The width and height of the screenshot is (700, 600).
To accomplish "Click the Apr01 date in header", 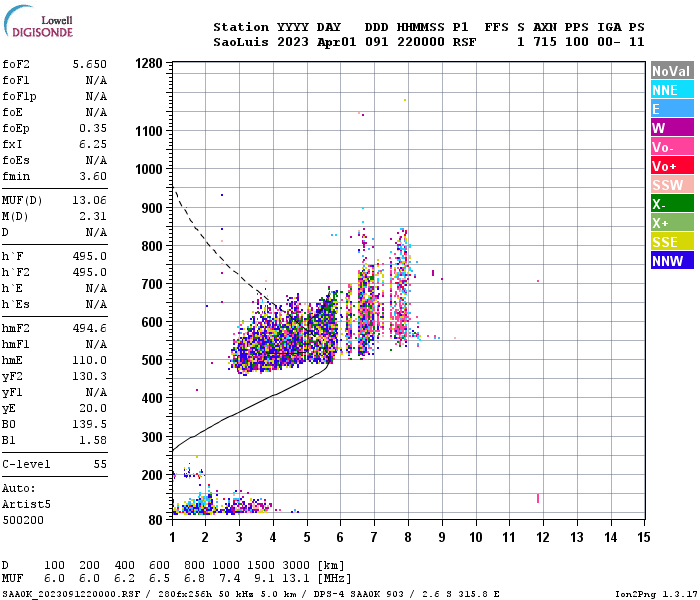I will pos(337,42).
